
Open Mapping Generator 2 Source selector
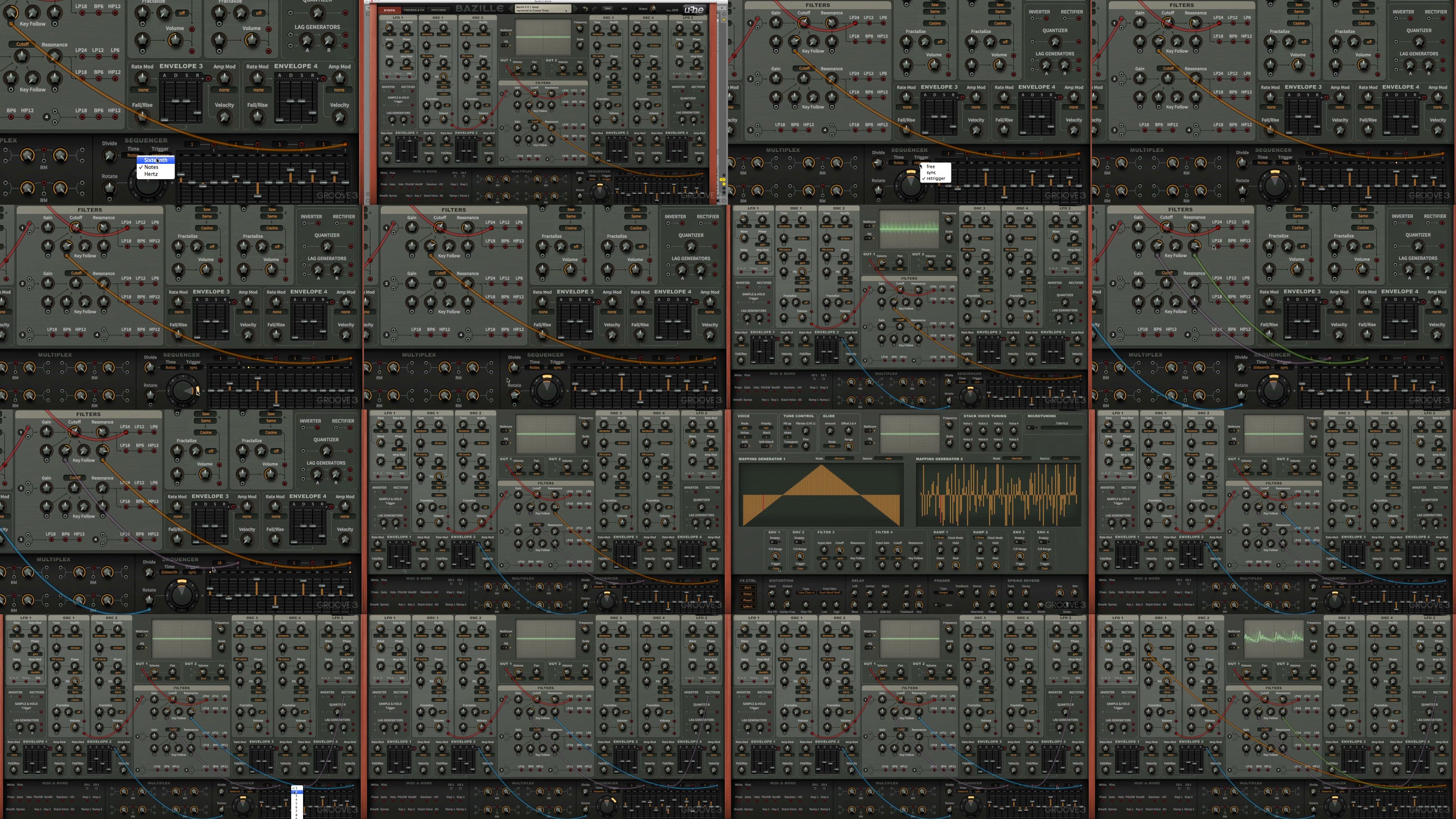(1066, 459)
